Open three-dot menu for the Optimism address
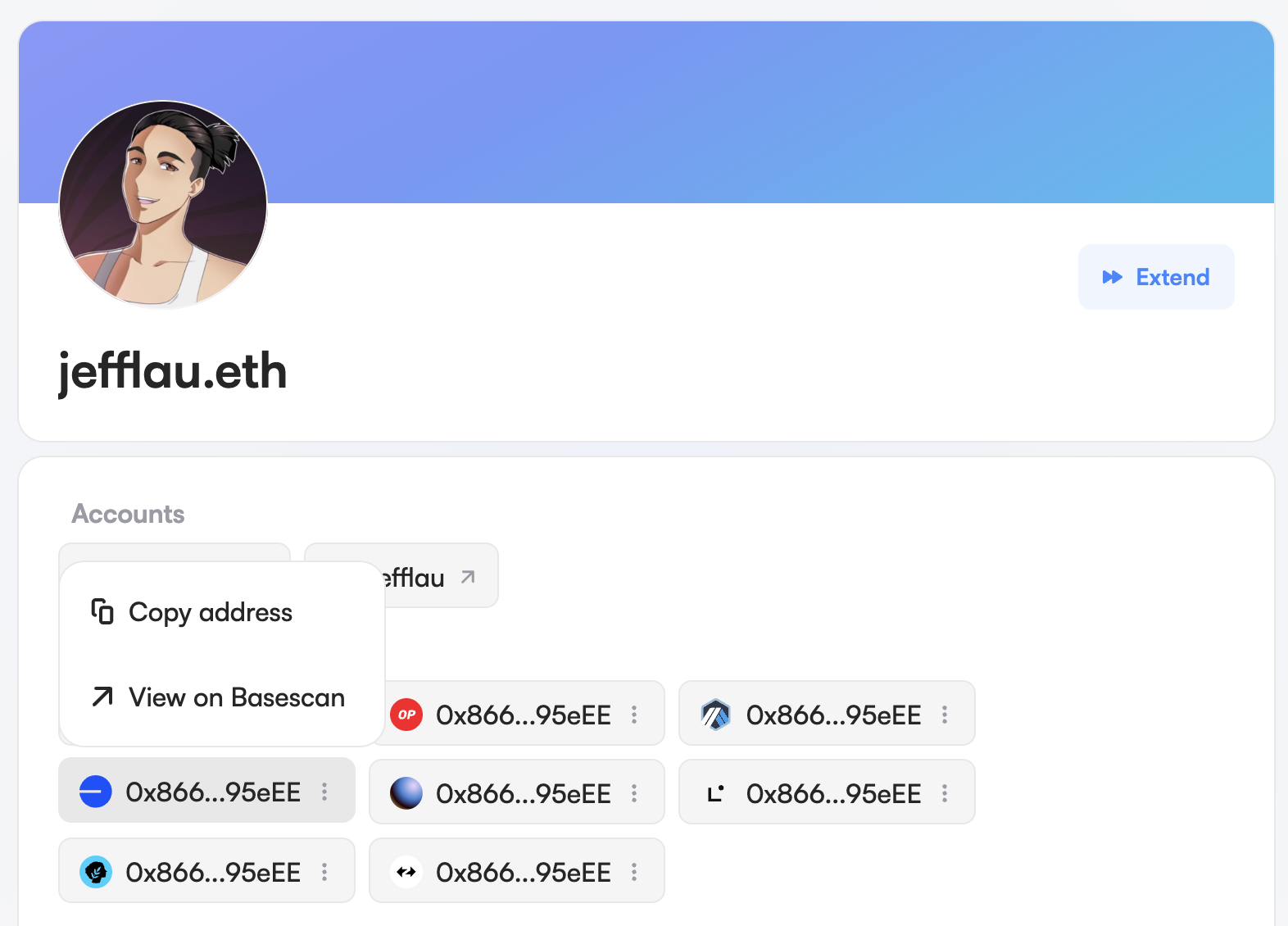The height and width of the screenshot is (926, 1288). [634, 715]
